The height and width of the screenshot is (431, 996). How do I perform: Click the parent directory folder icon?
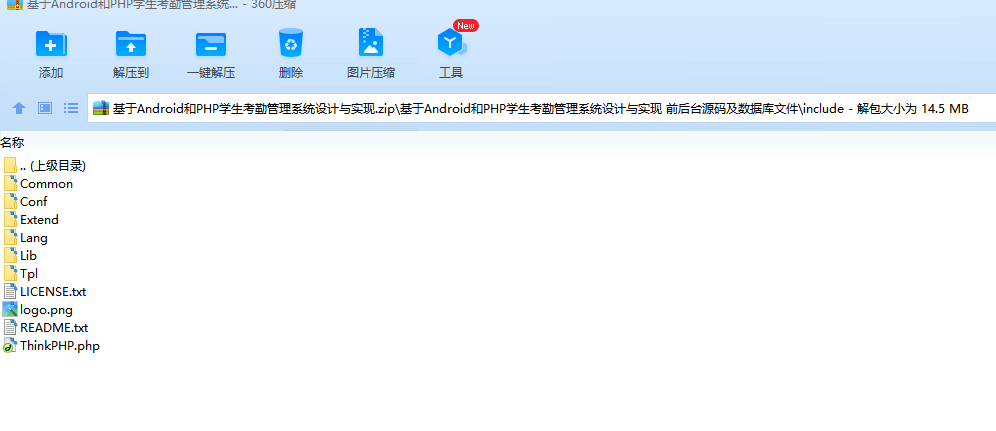point(10,166)
